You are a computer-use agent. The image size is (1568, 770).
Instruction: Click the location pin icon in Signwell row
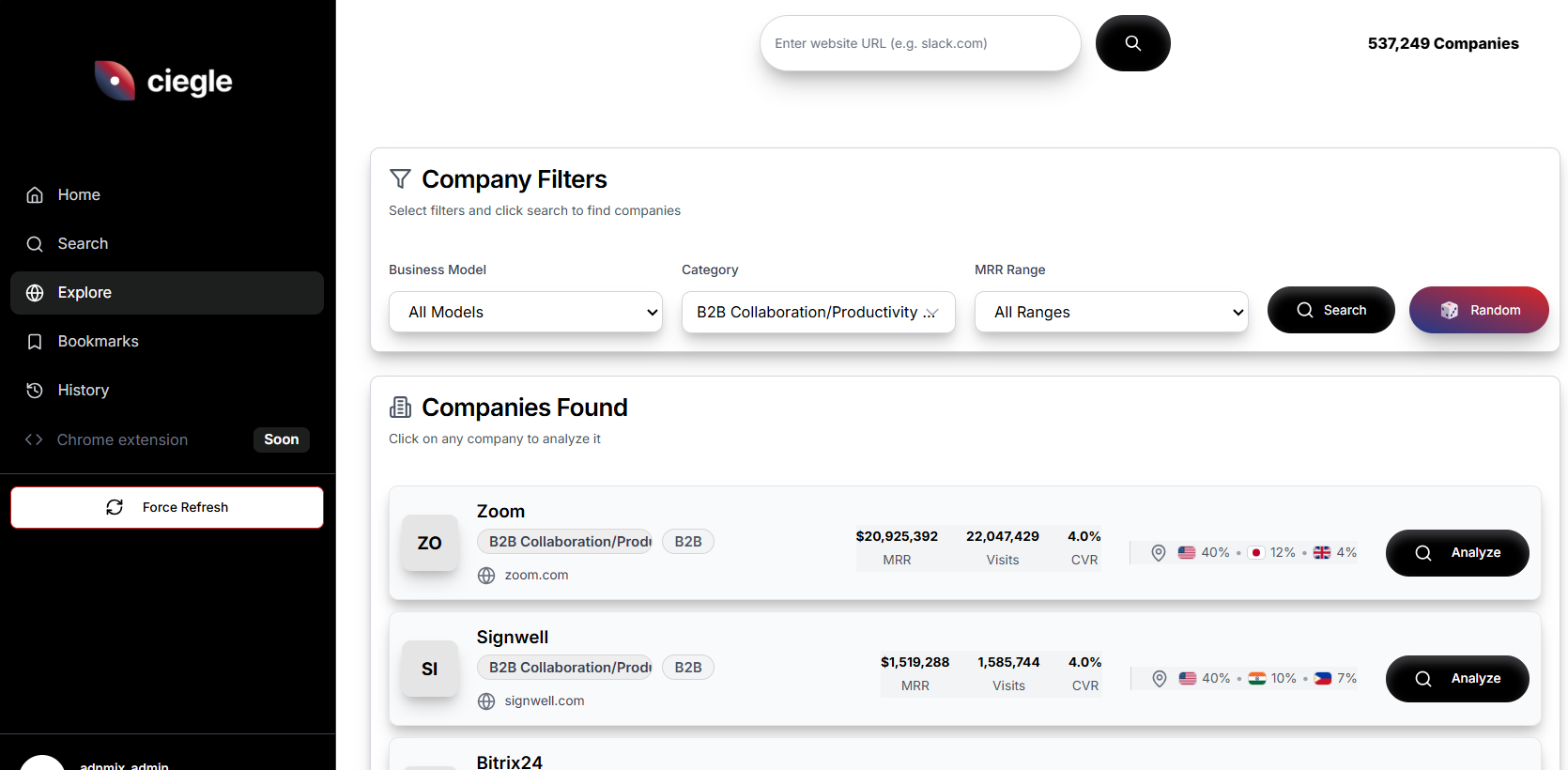coord(1160,679)
